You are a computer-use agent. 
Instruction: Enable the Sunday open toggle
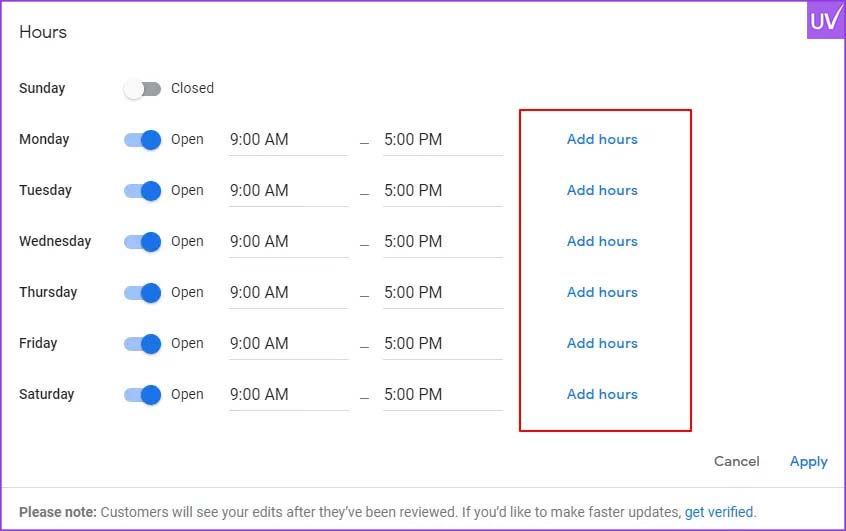pos(142,88)
